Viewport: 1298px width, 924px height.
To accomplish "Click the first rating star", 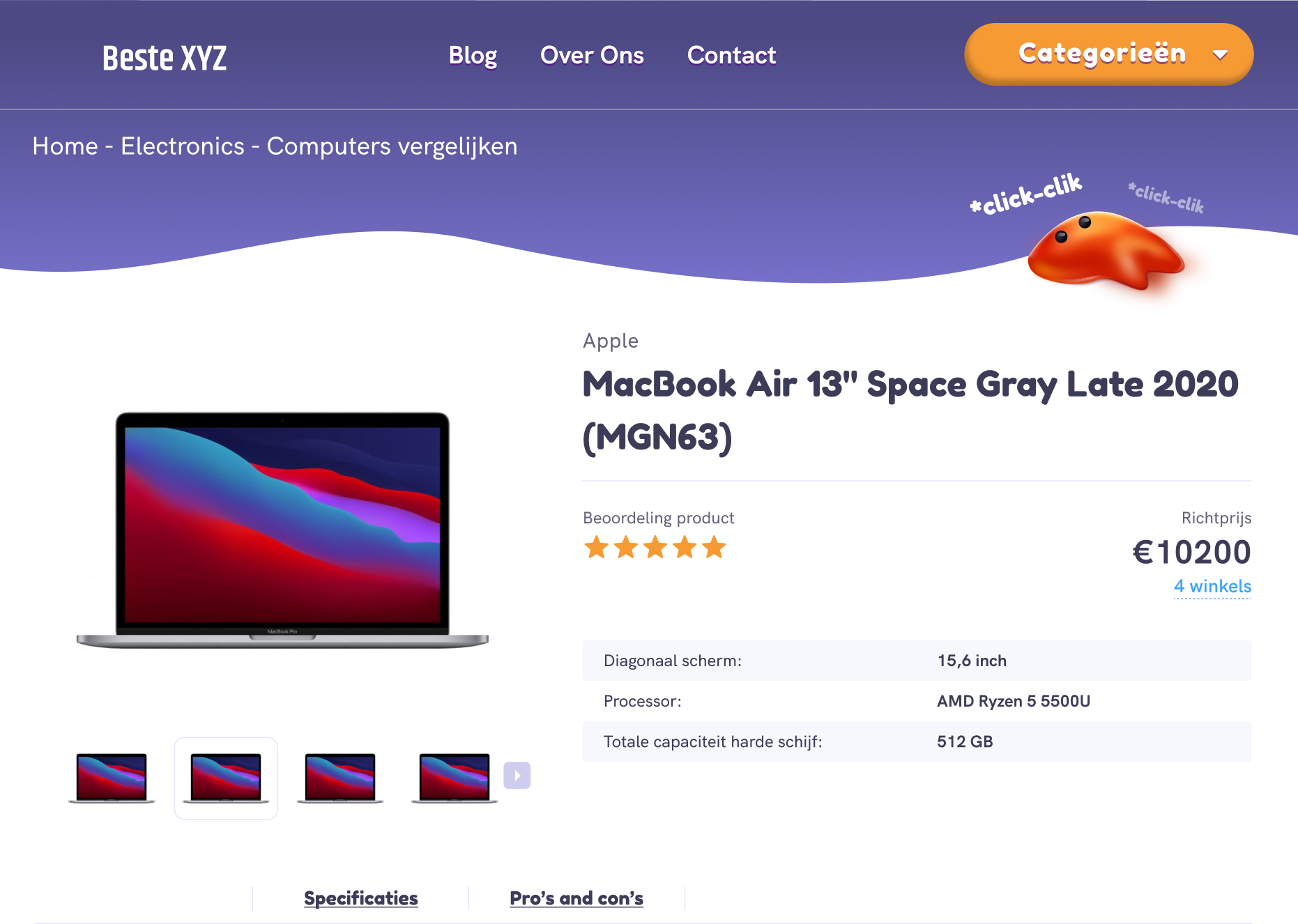I will [597, 548].
